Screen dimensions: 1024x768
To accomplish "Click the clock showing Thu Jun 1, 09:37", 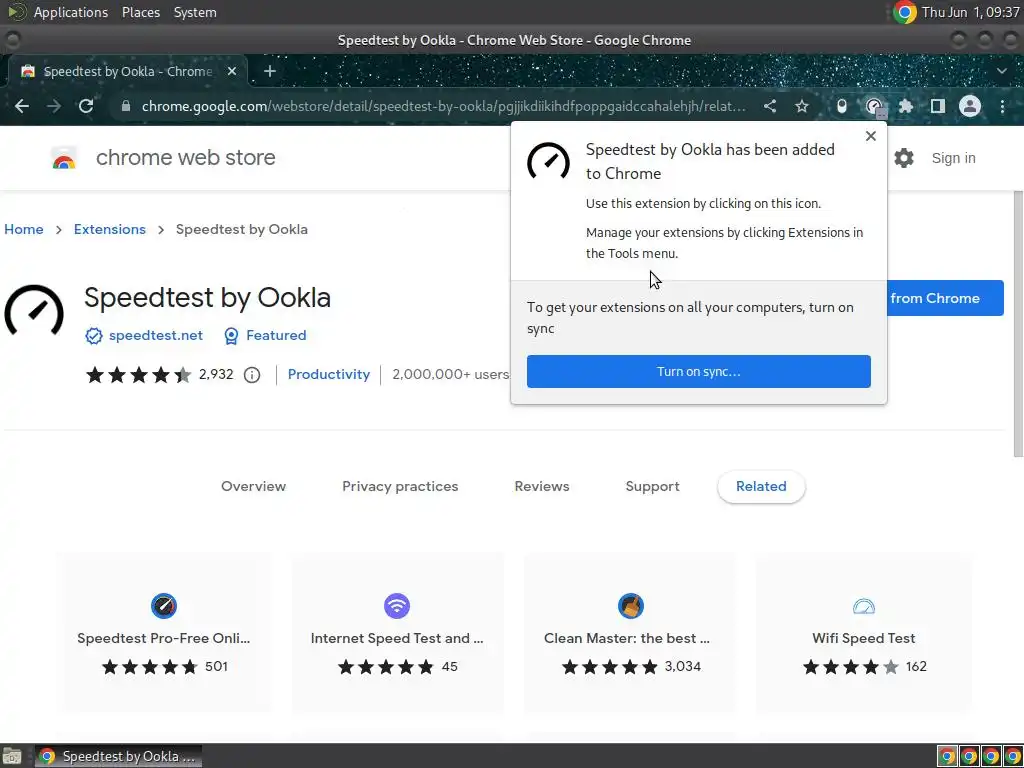I will pyautogui.click(x=970, y=12).
